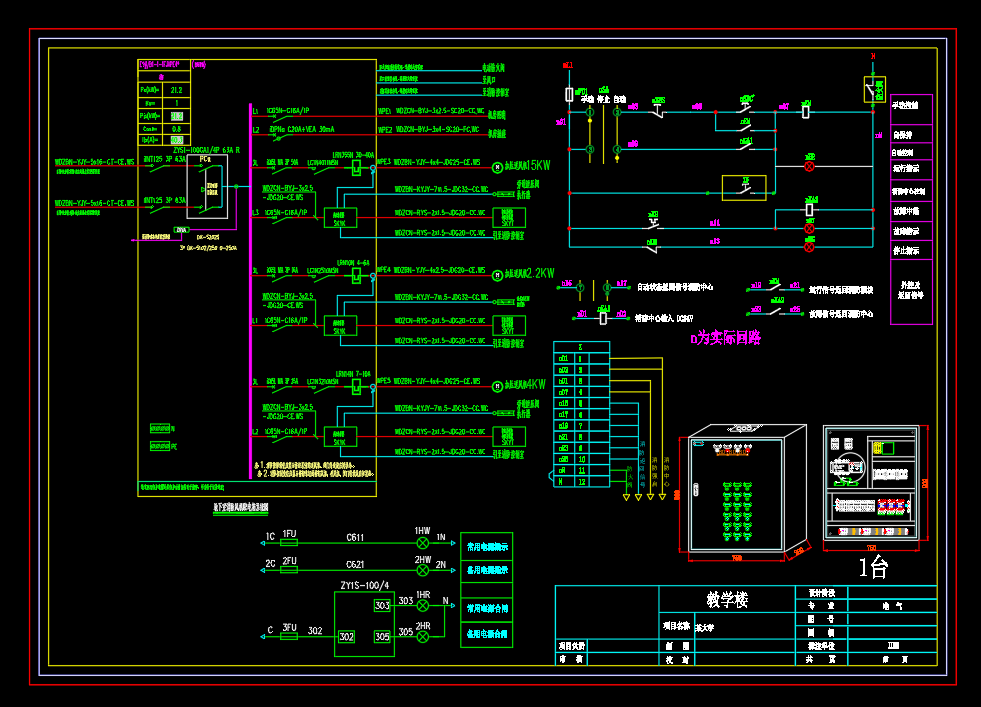Click the 1HW indicator lamp symbol

click(x=423, y=543)
